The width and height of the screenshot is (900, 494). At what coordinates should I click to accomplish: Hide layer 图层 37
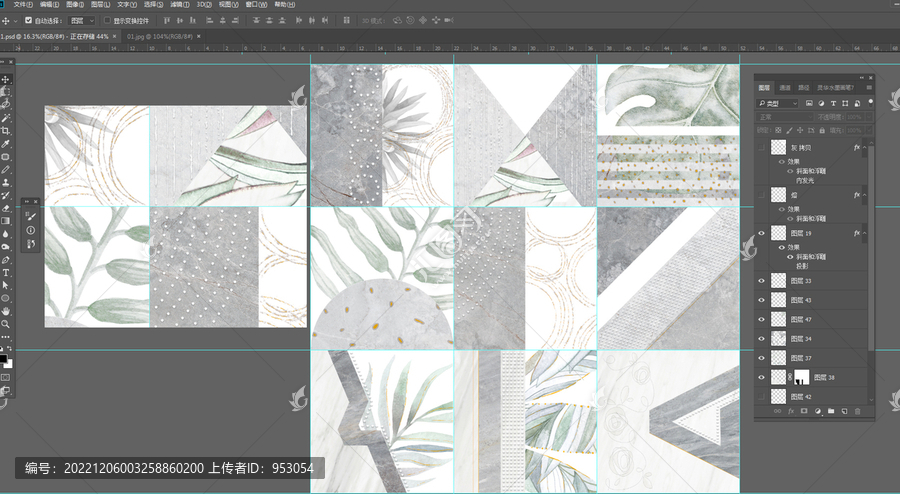762,358
